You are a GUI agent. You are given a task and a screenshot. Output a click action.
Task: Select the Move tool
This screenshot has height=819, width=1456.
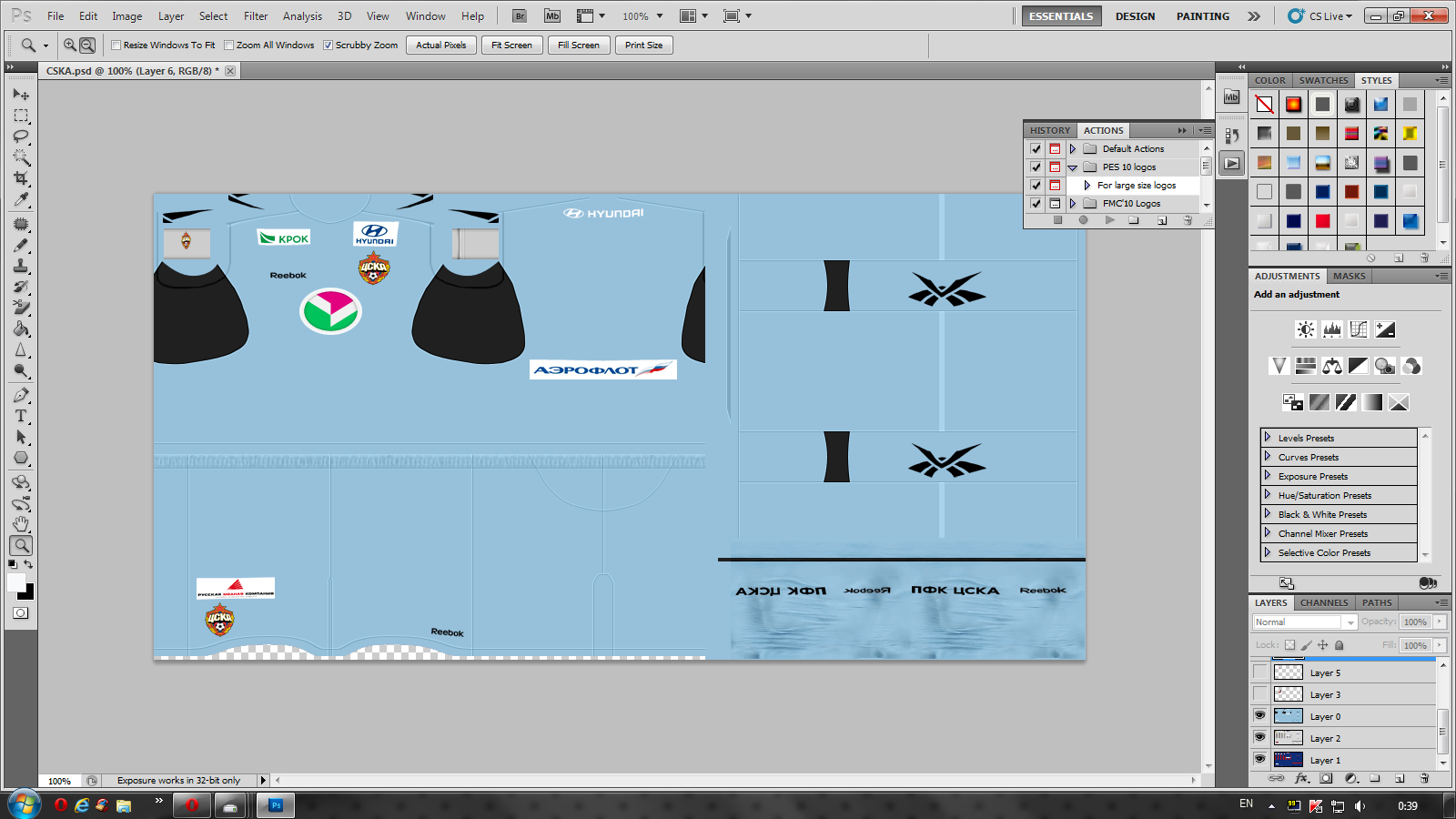(x=21, y=94)
